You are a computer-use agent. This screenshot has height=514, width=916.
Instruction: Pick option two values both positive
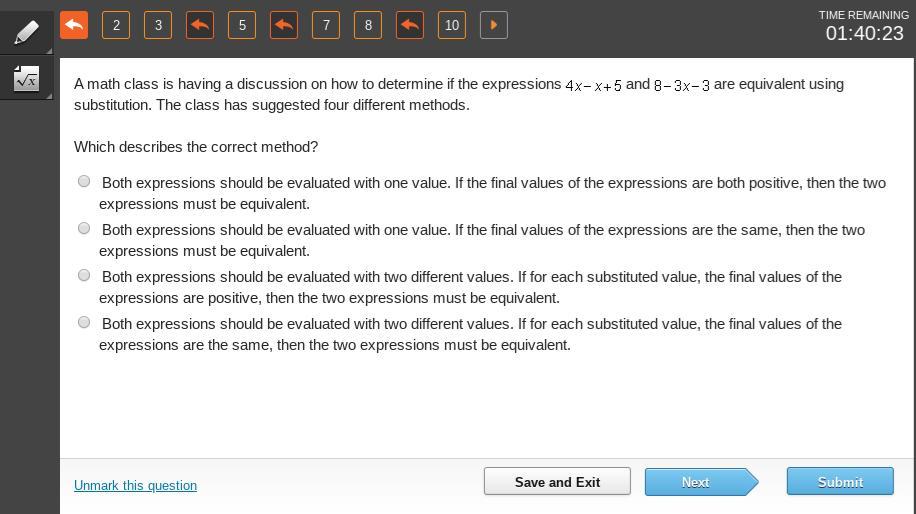tap(84, 275)
